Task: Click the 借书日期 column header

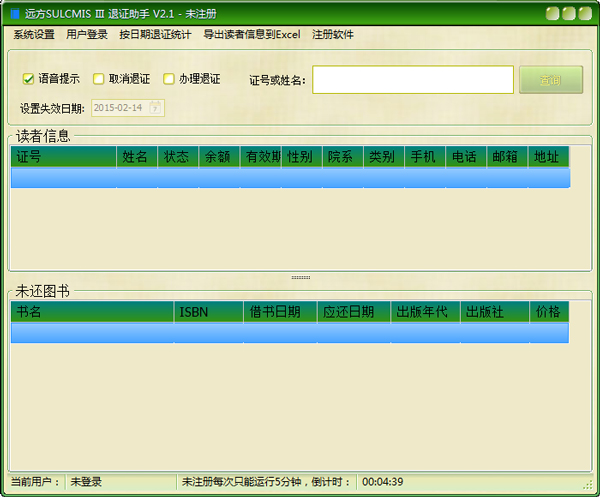Action: click(x=280, y=312)
